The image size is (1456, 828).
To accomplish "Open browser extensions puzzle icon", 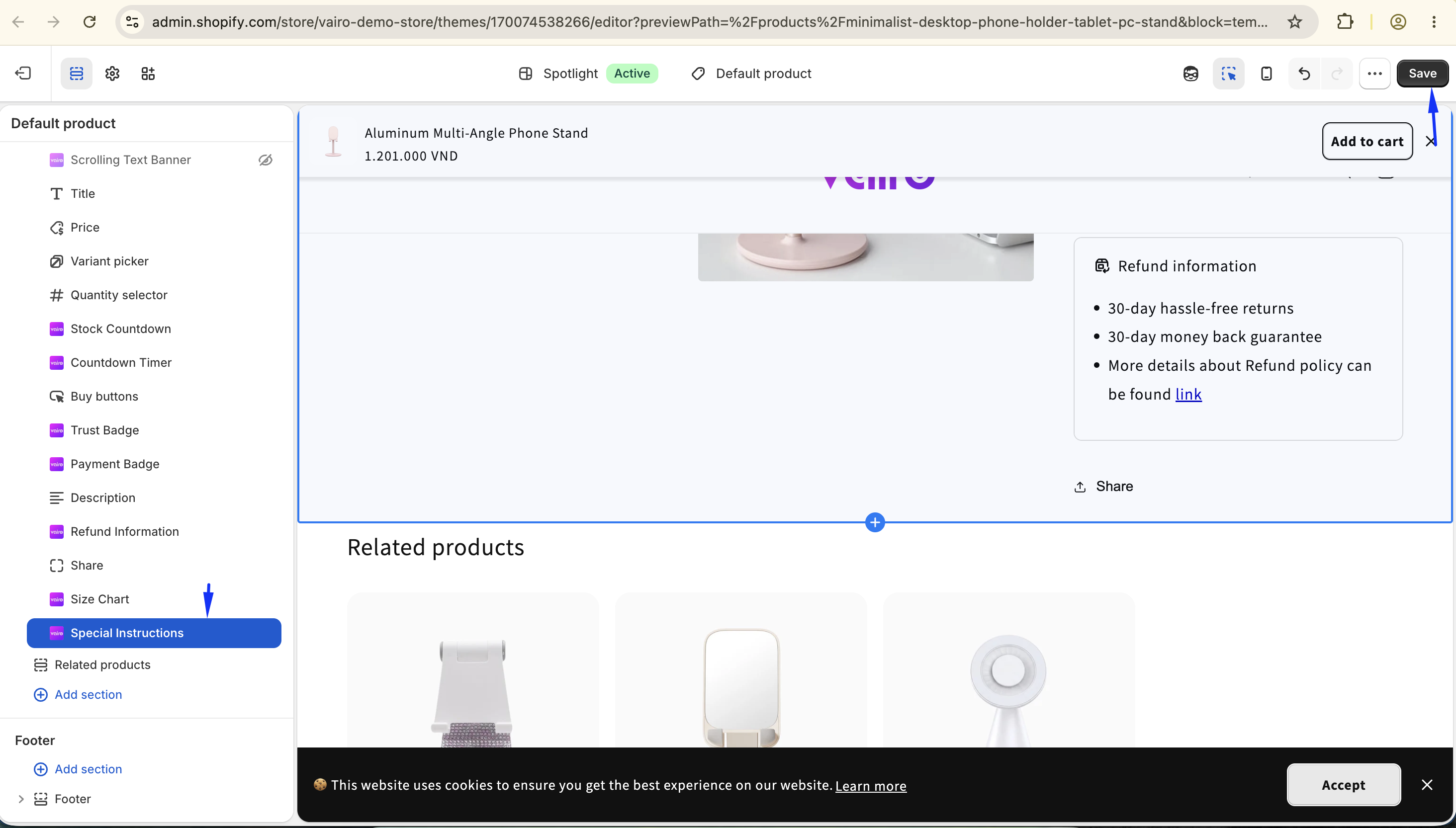I will (1345, 22).
